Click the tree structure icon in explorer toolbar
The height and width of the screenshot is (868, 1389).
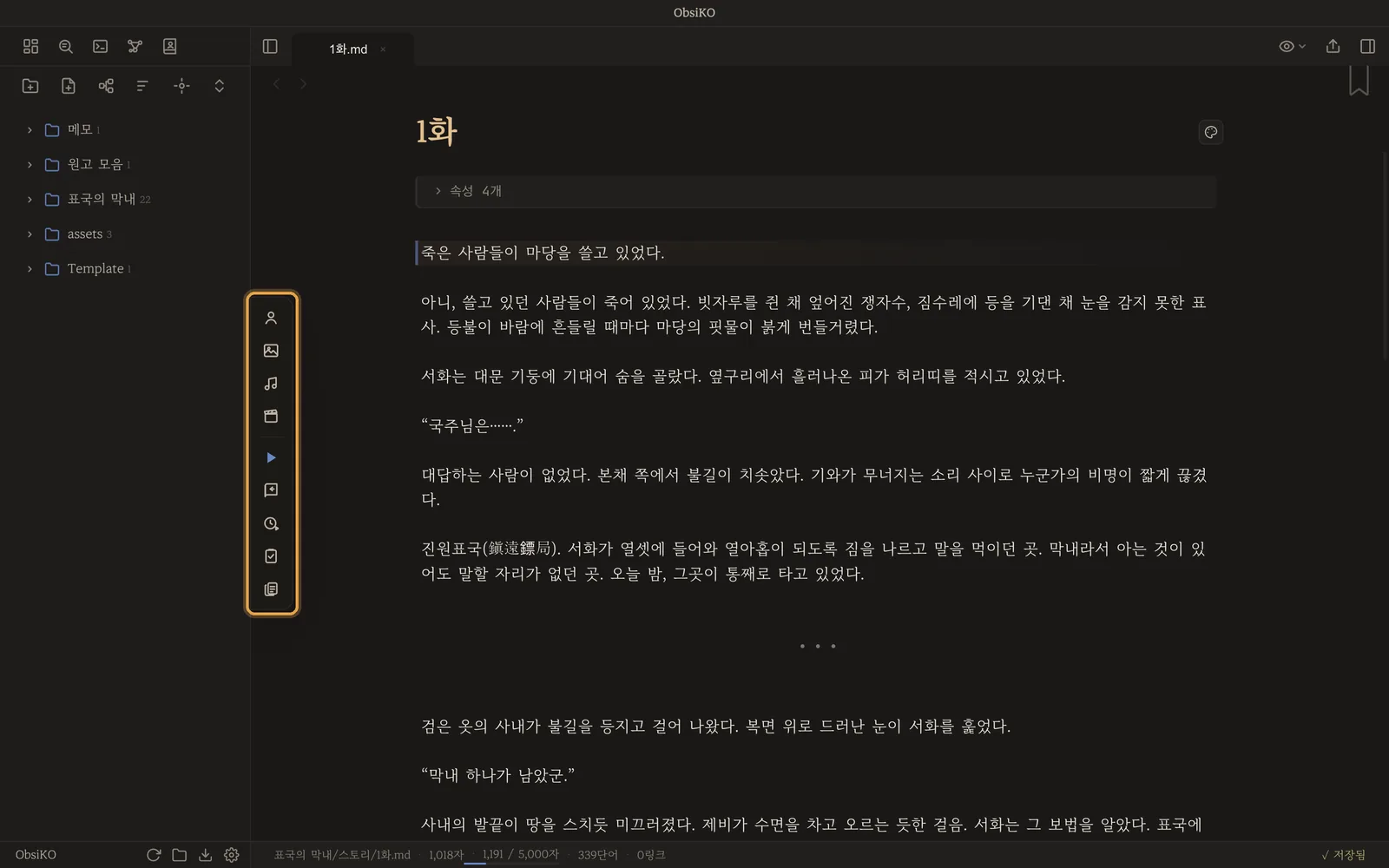(x=106, y=85)
